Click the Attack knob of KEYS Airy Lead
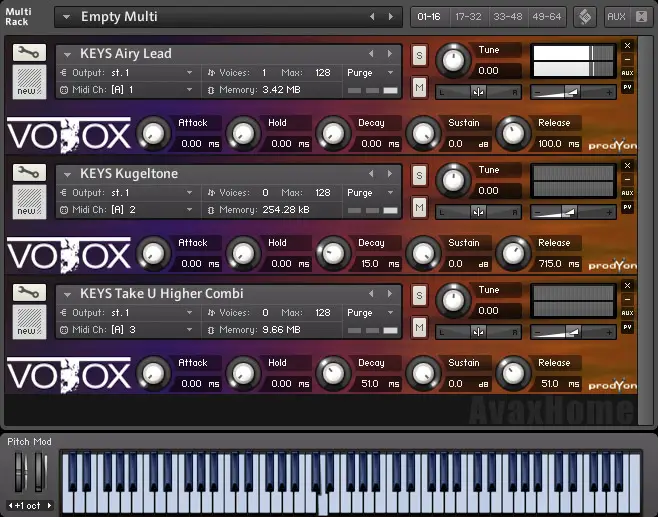 (x=154, y=133)
